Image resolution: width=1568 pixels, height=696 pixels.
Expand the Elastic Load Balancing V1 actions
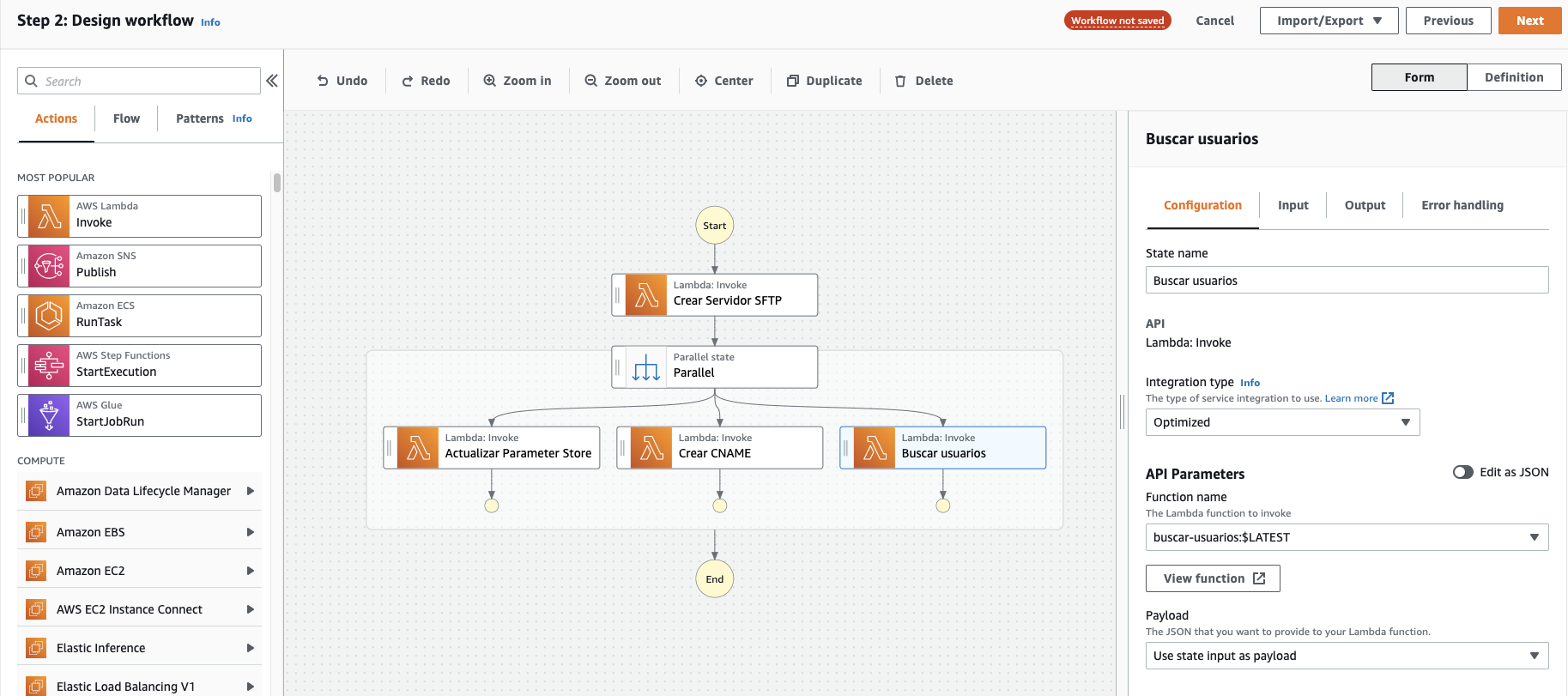[x=251, y=687]
